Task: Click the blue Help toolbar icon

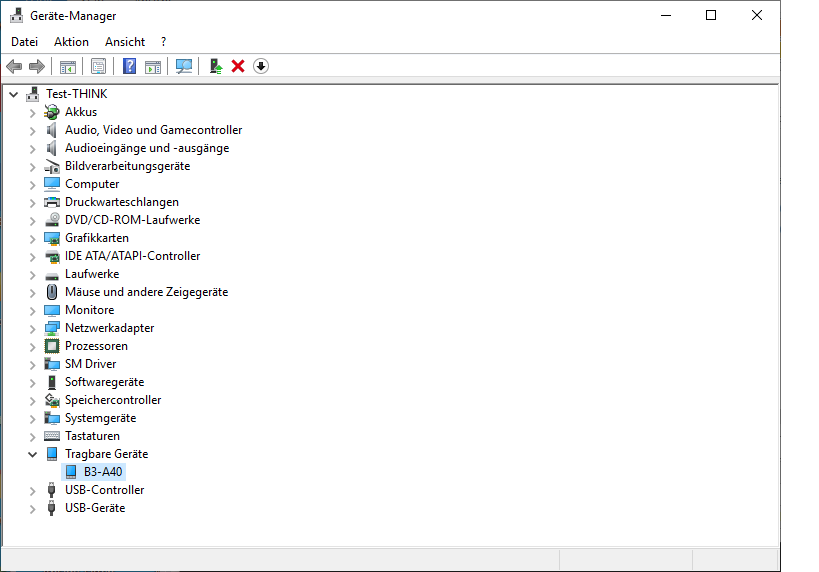Action: [129, 66]
